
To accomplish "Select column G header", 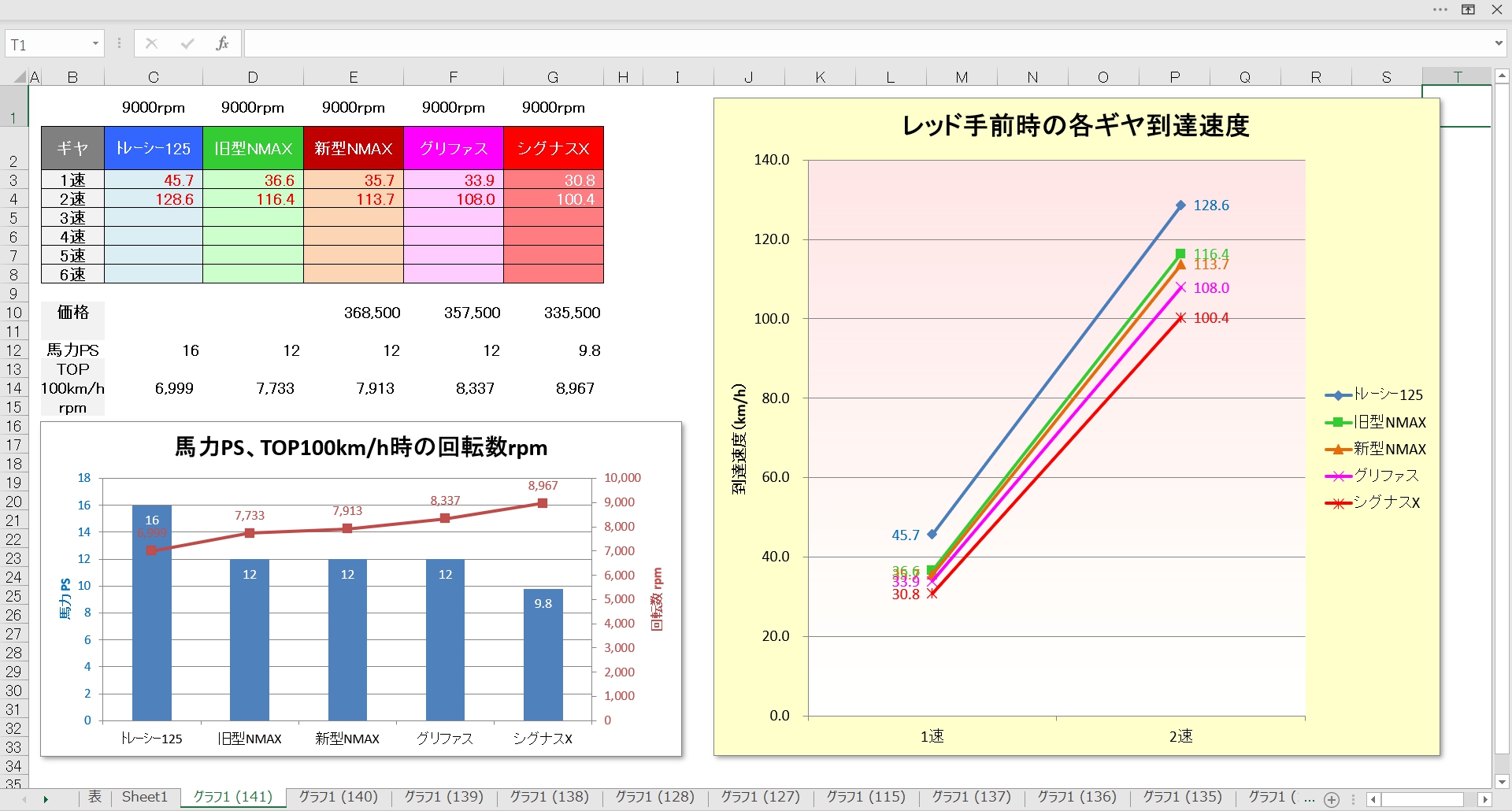I will [x=553, y=77].
